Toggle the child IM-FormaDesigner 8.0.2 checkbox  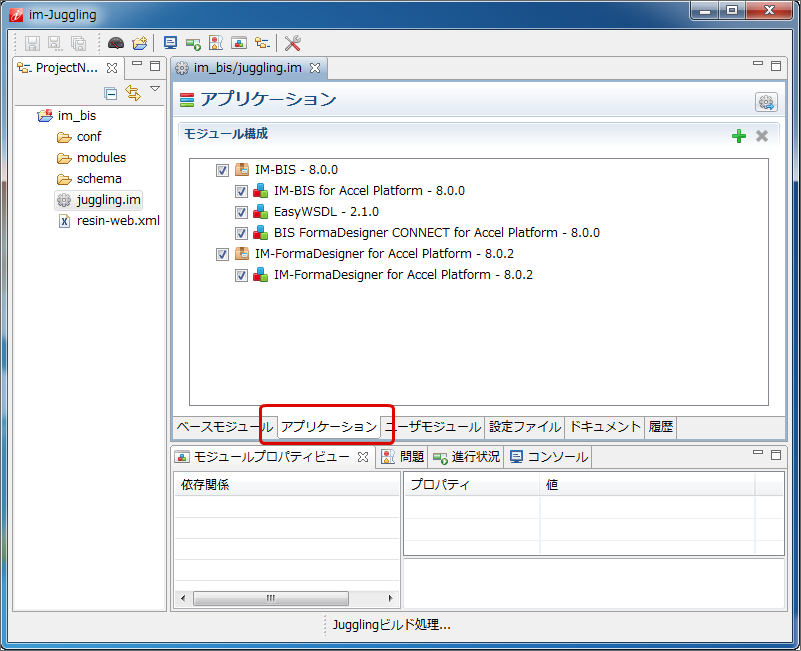(241, 275)
